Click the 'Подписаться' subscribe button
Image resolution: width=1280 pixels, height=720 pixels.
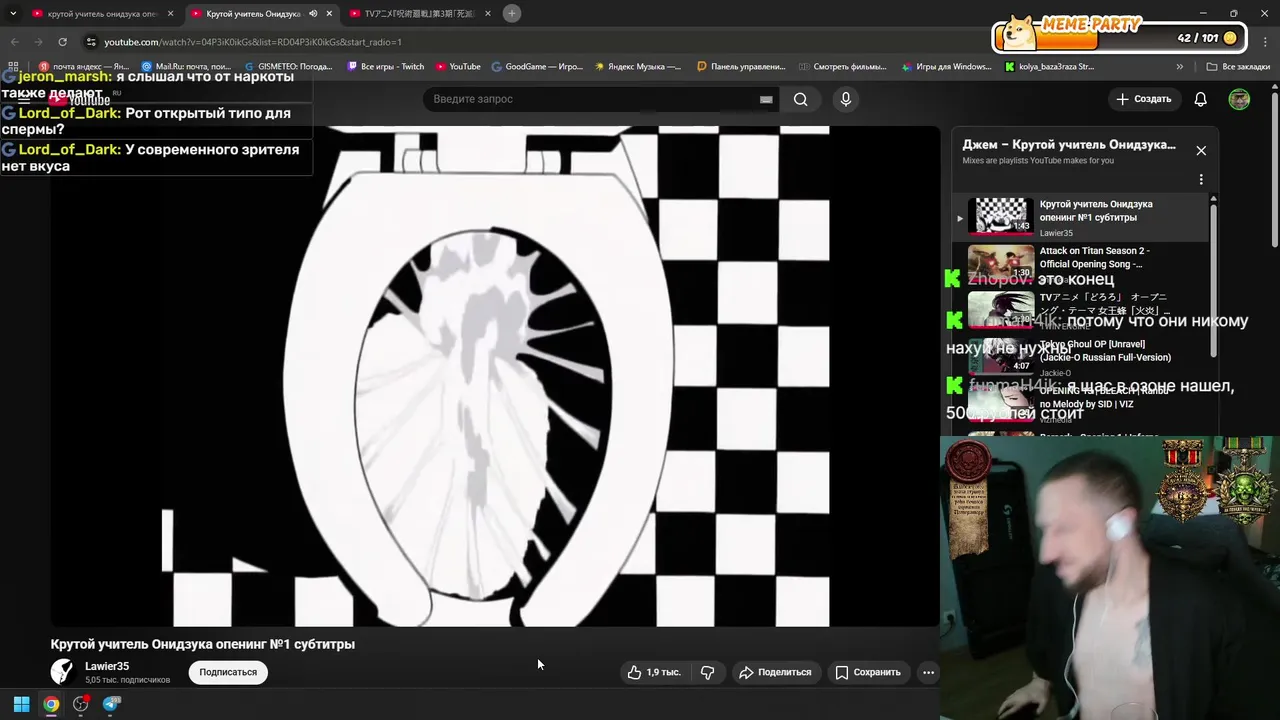(x=228, y=672)
